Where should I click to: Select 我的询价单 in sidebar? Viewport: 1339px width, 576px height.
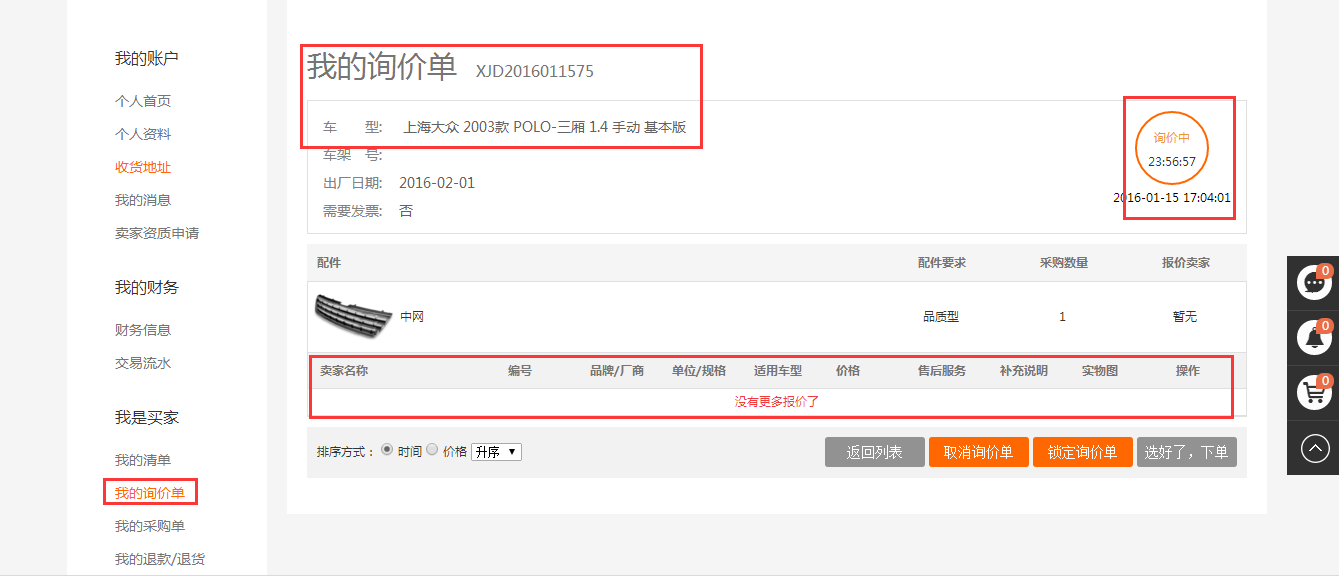[x=150, y=493]
